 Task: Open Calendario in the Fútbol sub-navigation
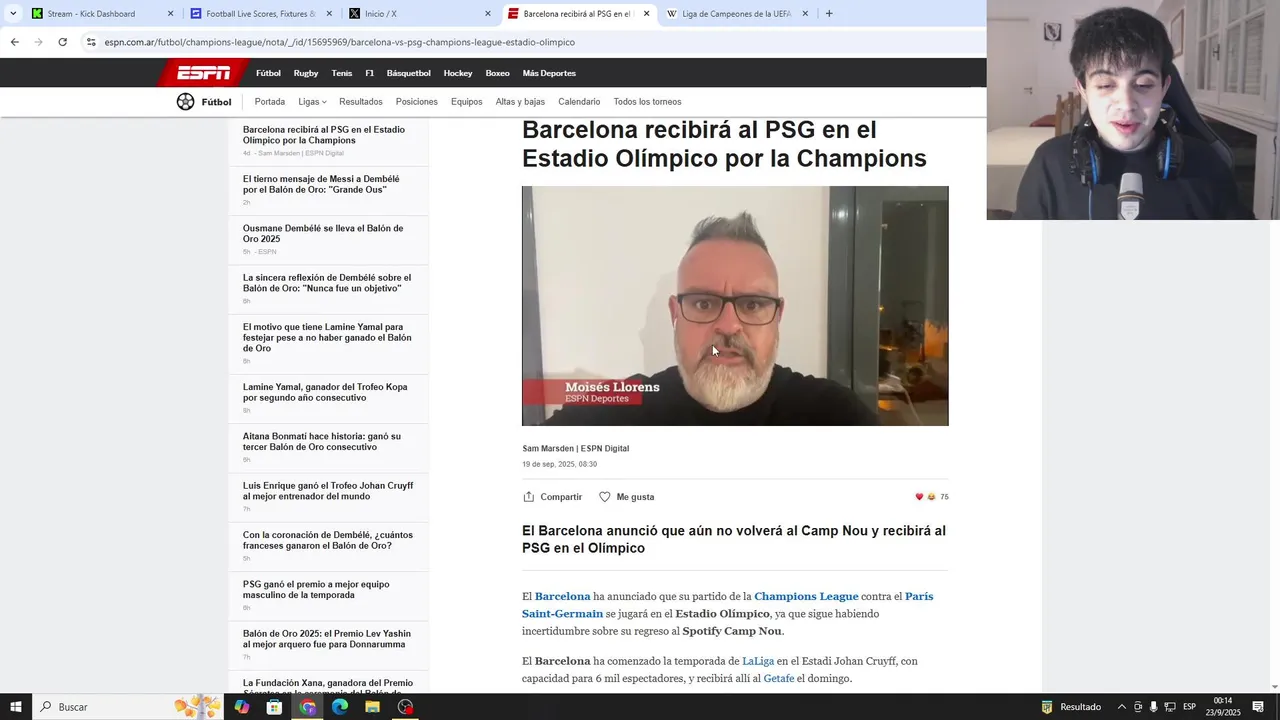pyautogui.click(x=579, y=102)
